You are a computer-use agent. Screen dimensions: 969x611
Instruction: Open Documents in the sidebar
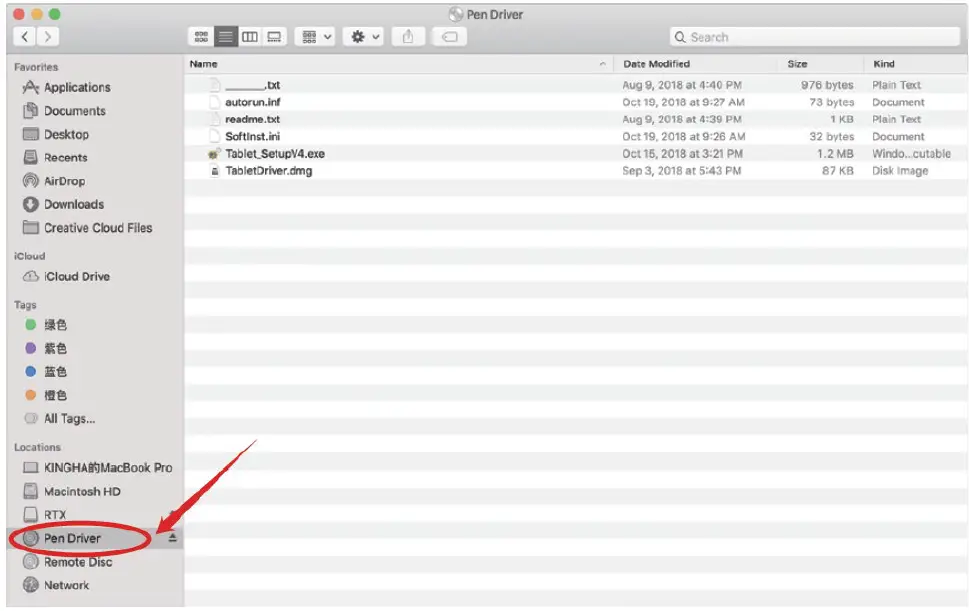pyautogui.click(x=74, y=111)
